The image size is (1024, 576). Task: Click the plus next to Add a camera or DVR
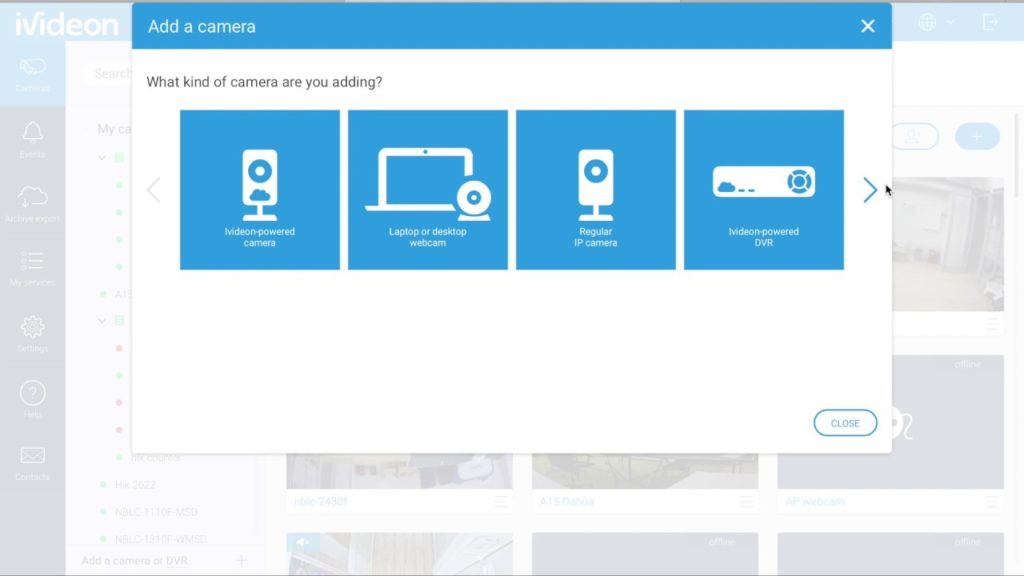[x=242, y=560]
